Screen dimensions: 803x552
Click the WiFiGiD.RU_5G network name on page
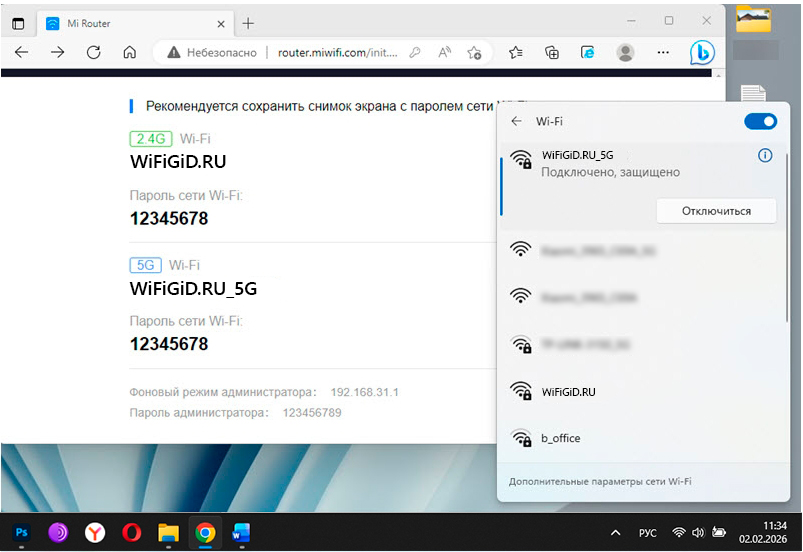click(x=194, y=289)
